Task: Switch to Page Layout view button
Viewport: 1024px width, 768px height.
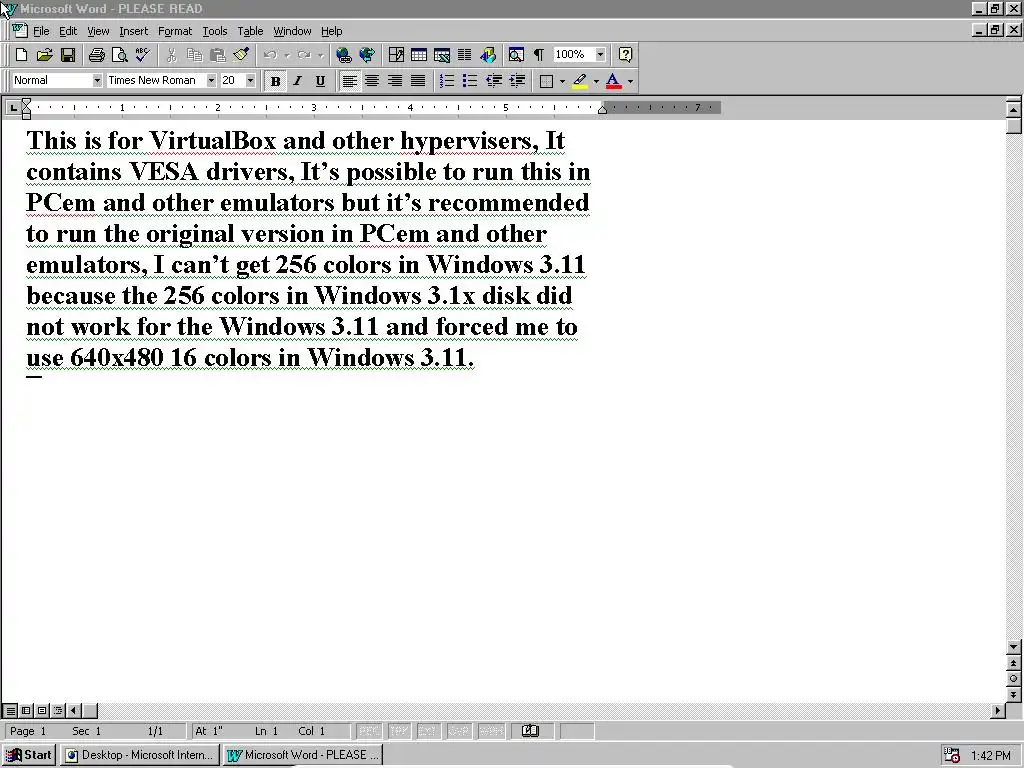Action: (x=42, y=710)
